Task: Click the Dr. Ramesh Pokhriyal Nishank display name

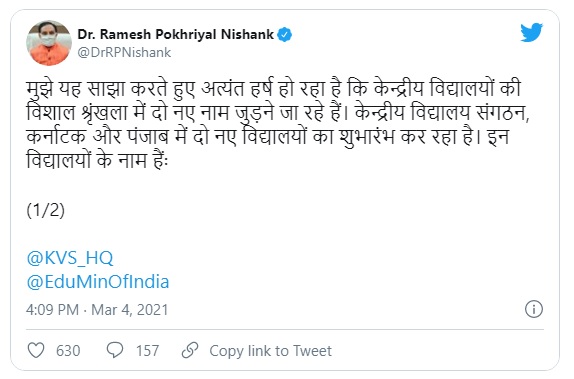Action: [175, 34]
